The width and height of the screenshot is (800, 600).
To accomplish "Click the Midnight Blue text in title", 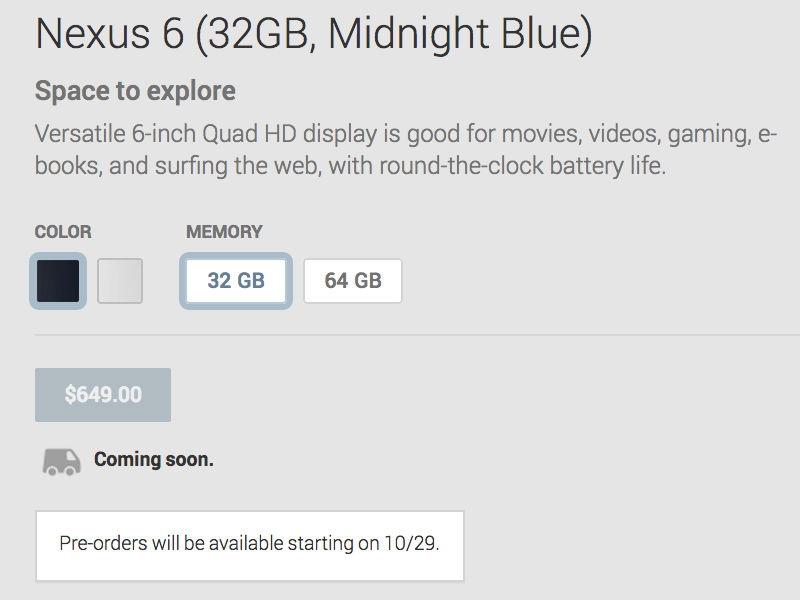I will 455,34.
